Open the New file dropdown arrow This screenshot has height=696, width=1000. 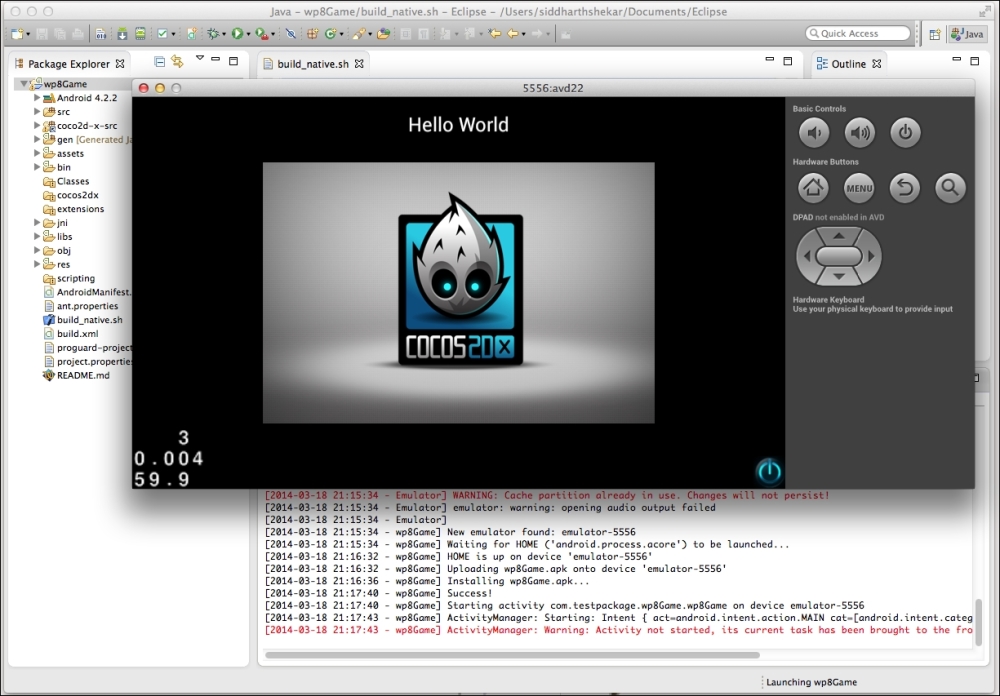(28, 34)
